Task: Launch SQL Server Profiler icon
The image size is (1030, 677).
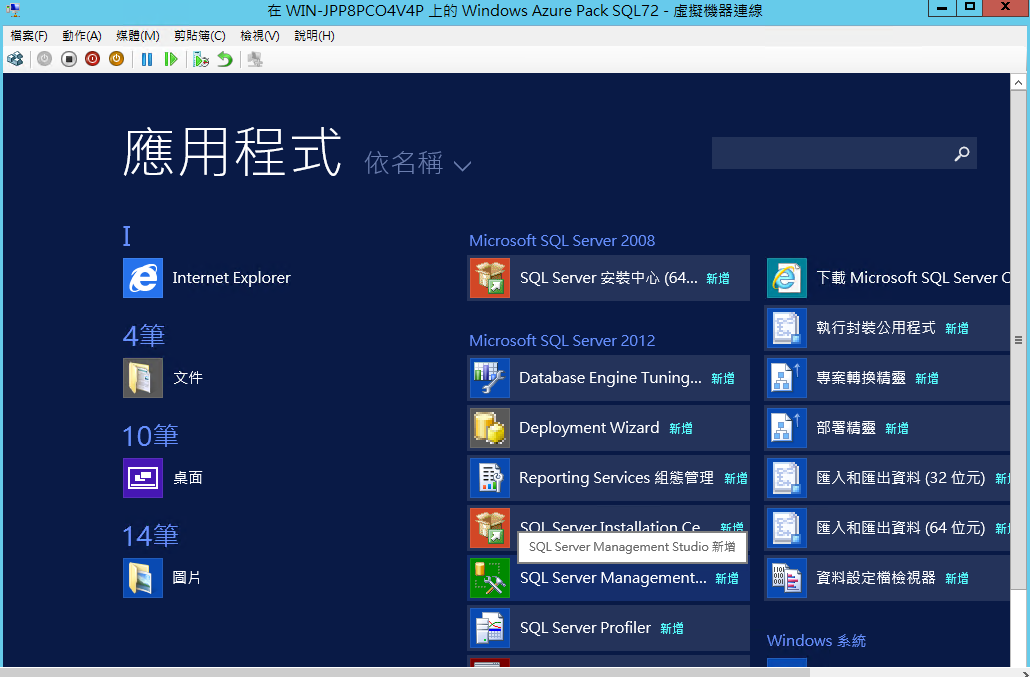Action: (490, 628)
